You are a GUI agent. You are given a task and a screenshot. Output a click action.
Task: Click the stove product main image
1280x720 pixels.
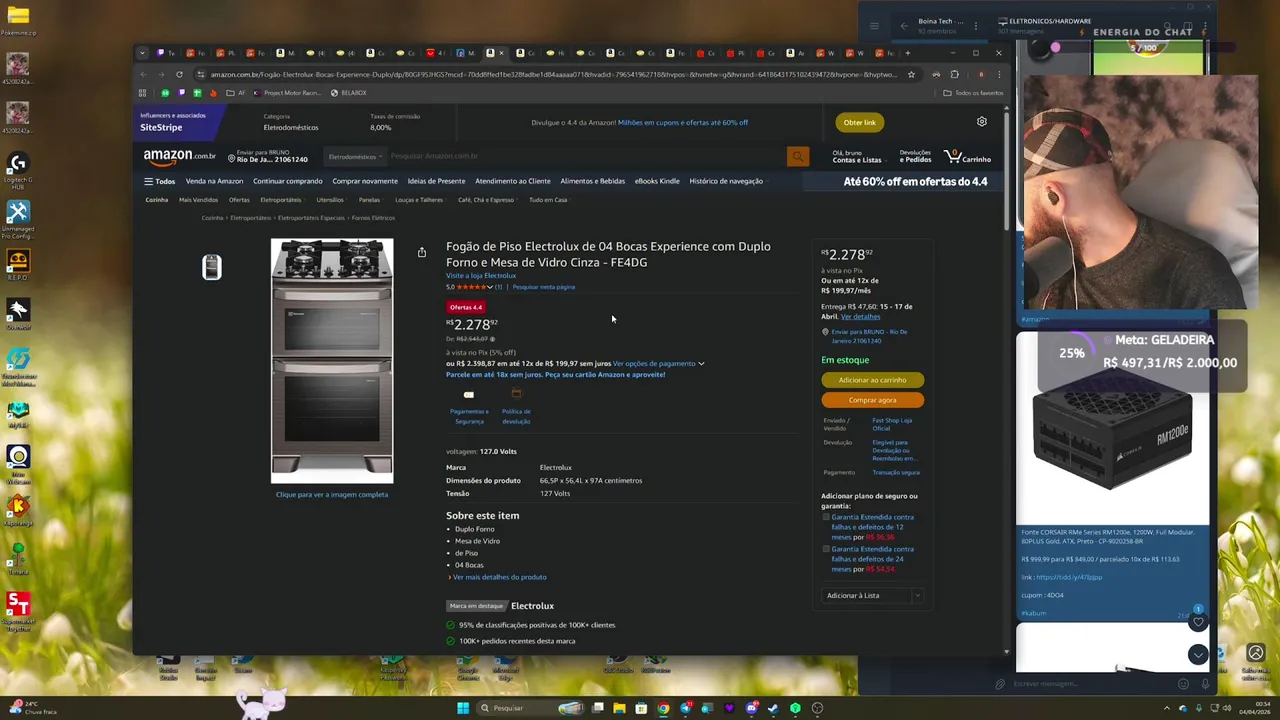[332, 360]
